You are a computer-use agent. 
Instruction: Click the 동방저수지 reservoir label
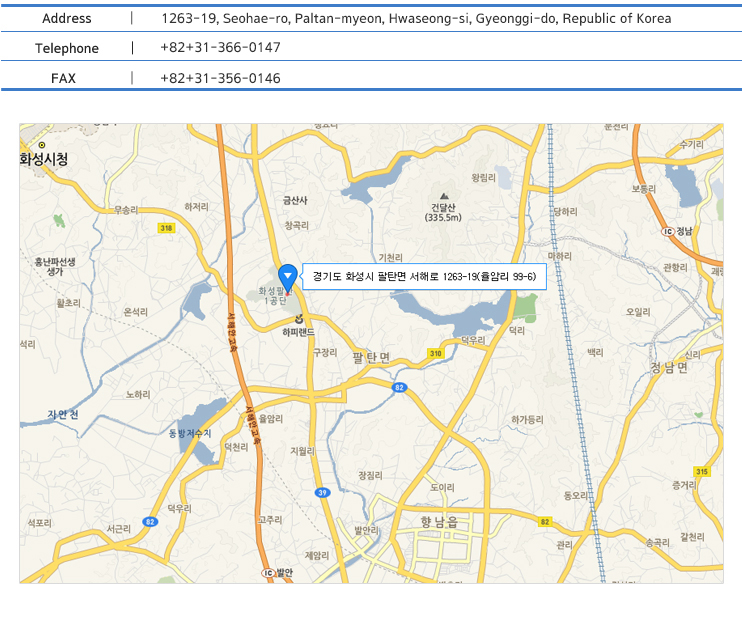(190, 433)
